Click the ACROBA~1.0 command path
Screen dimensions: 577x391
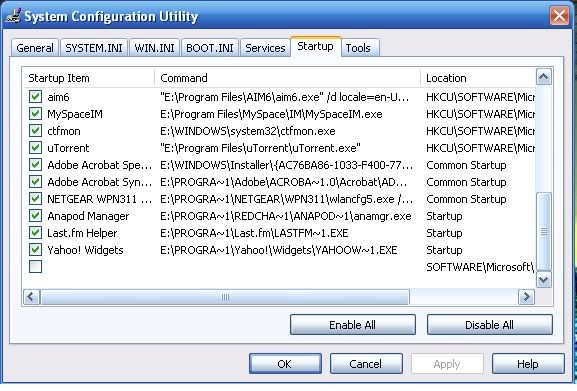click(x=284, y=182)
